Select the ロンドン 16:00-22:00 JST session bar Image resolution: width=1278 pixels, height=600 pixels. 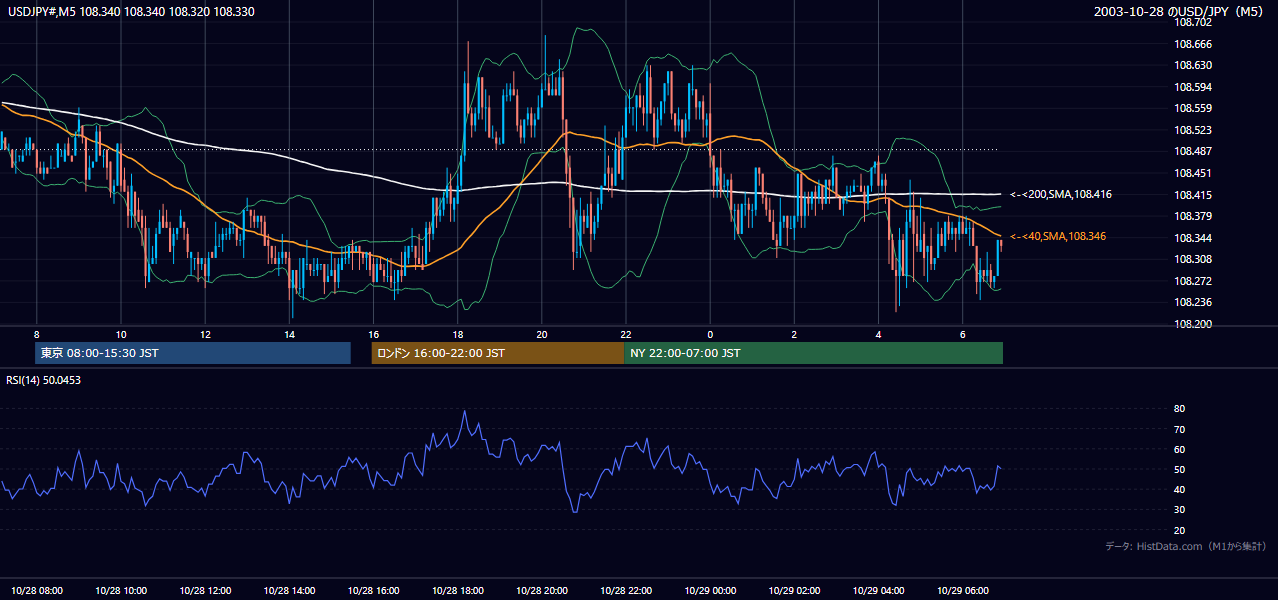pos(497,353)
